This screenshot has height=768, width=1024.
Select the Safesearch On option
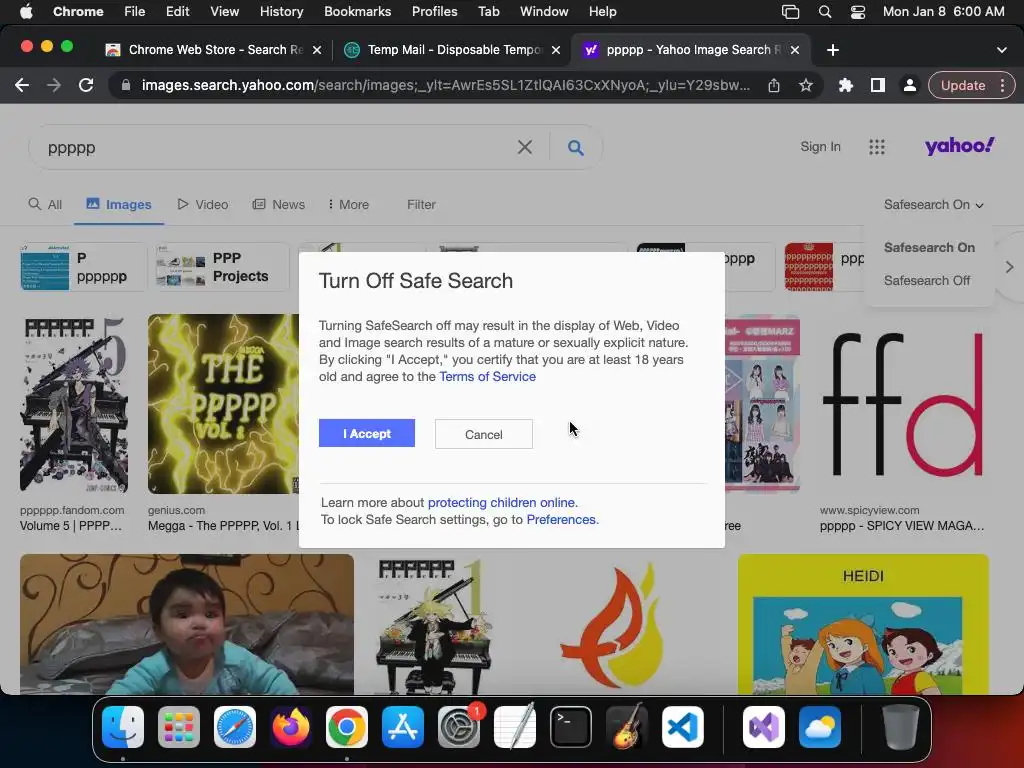(929, 248)
